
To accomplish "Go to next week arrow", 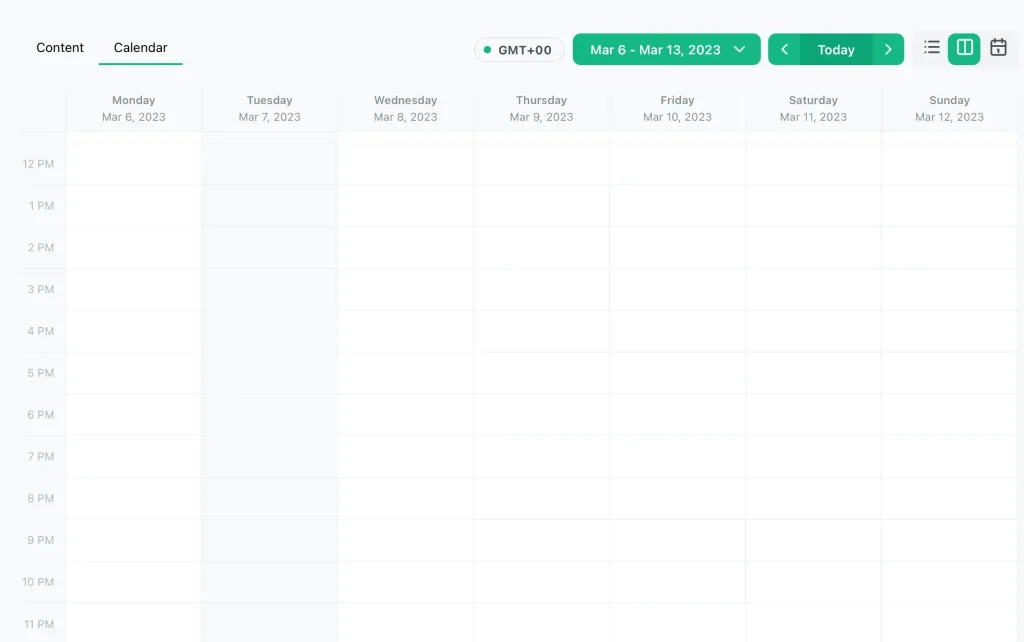I will click(888, 50).
